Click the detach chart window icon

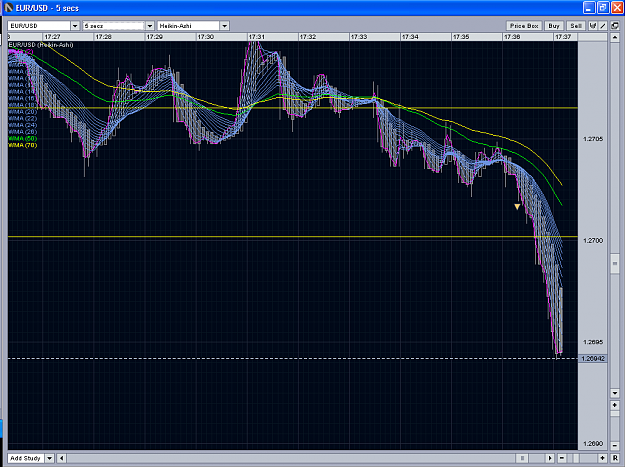(615, 26)
